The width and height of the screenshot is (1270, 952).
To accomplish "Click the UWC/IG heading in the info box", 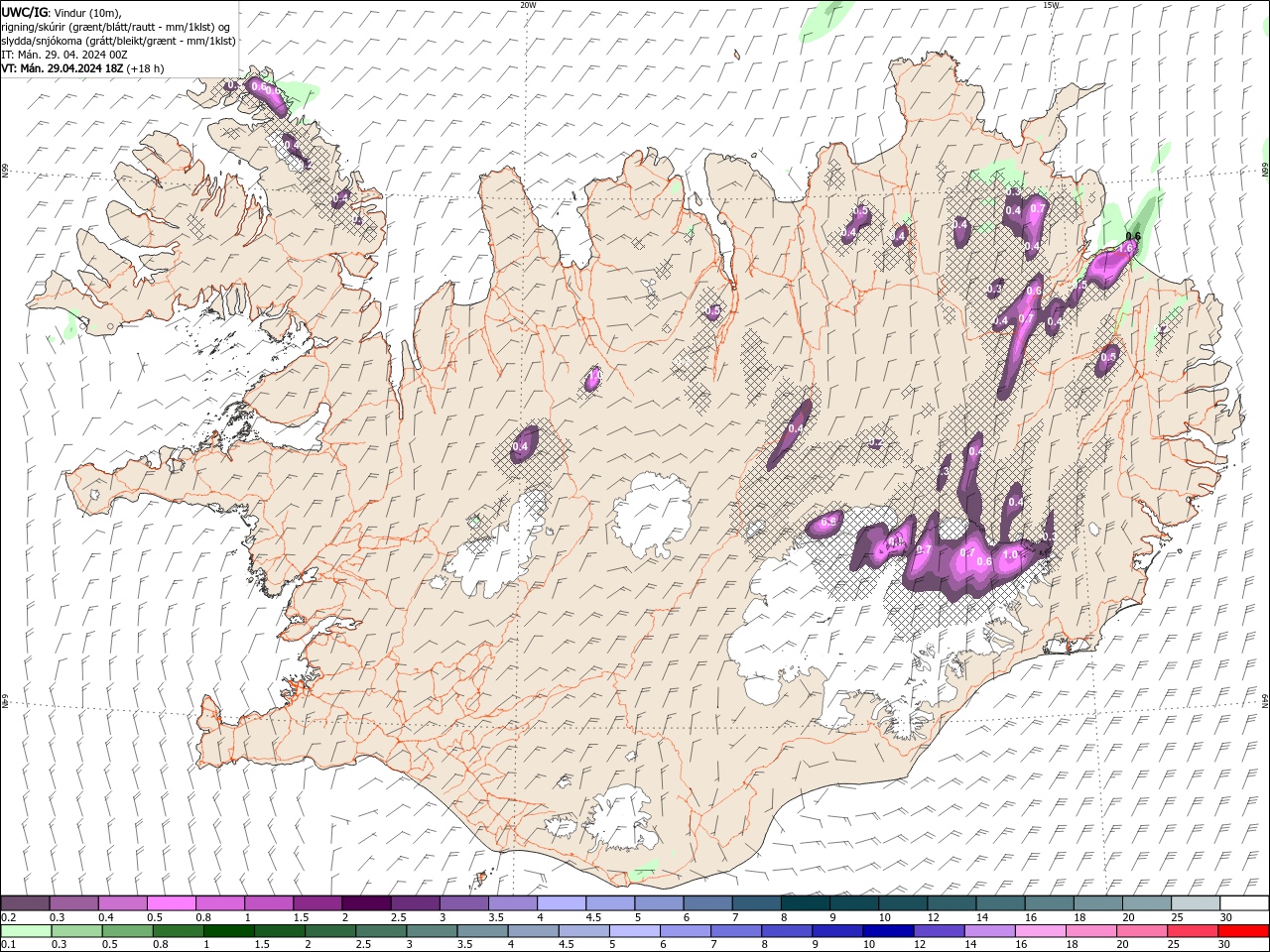I will (x=24, y=12).
